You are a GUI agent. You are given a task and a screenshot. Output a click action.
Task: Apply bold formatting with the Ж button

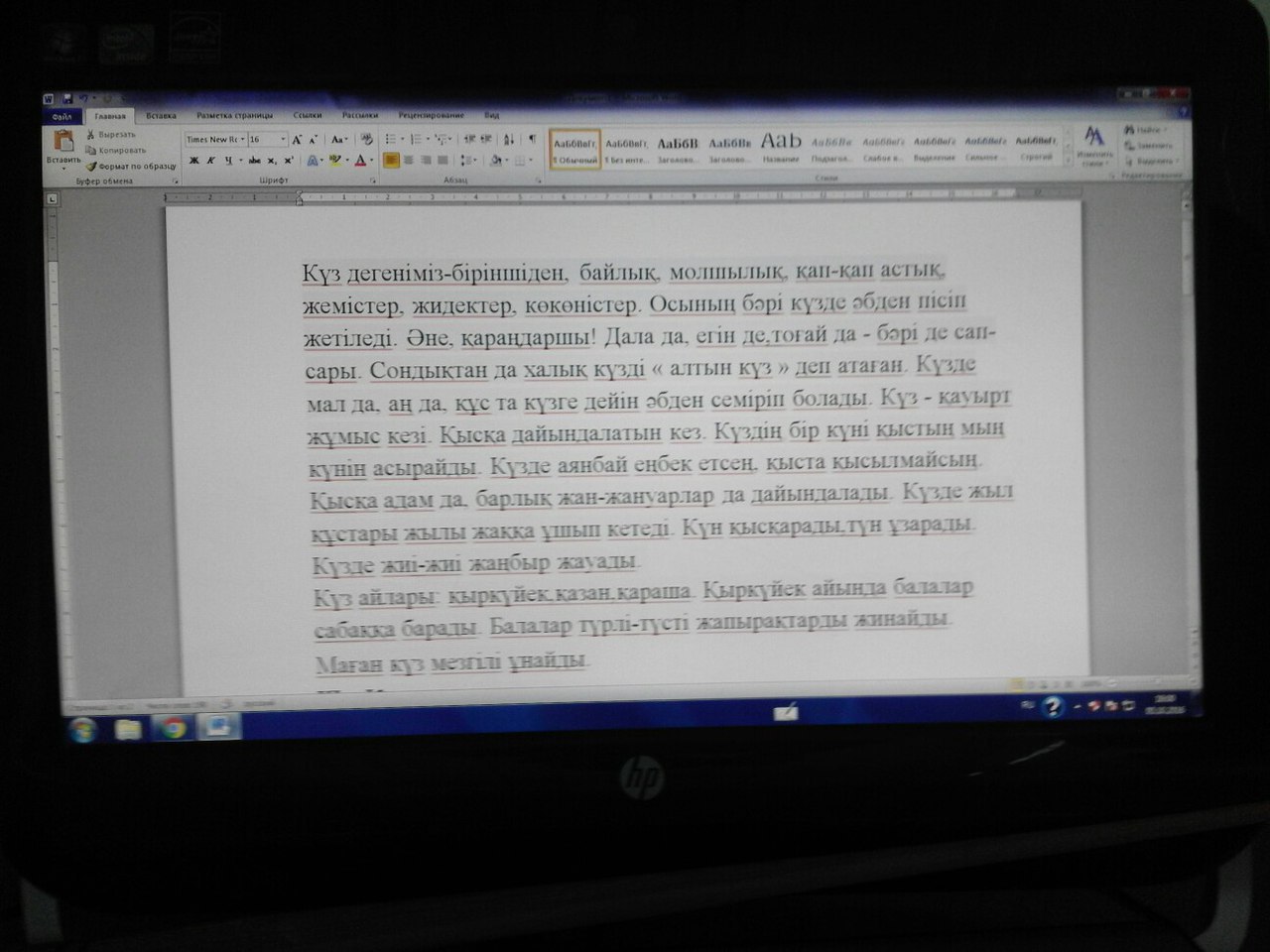point(194,160)
